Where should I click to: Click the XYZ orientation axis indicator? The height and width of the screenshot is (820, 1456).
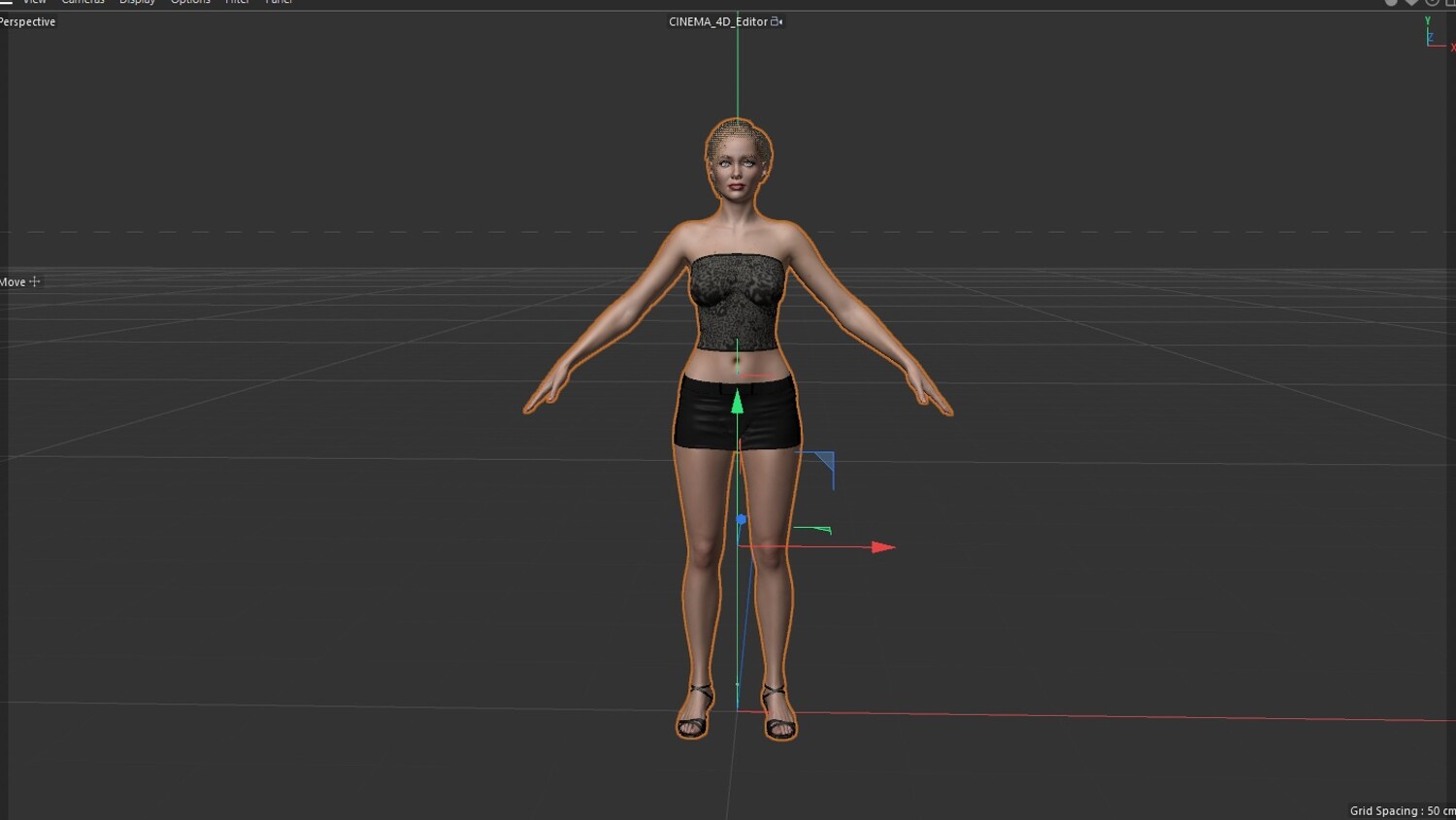[x=1439, y=34]
